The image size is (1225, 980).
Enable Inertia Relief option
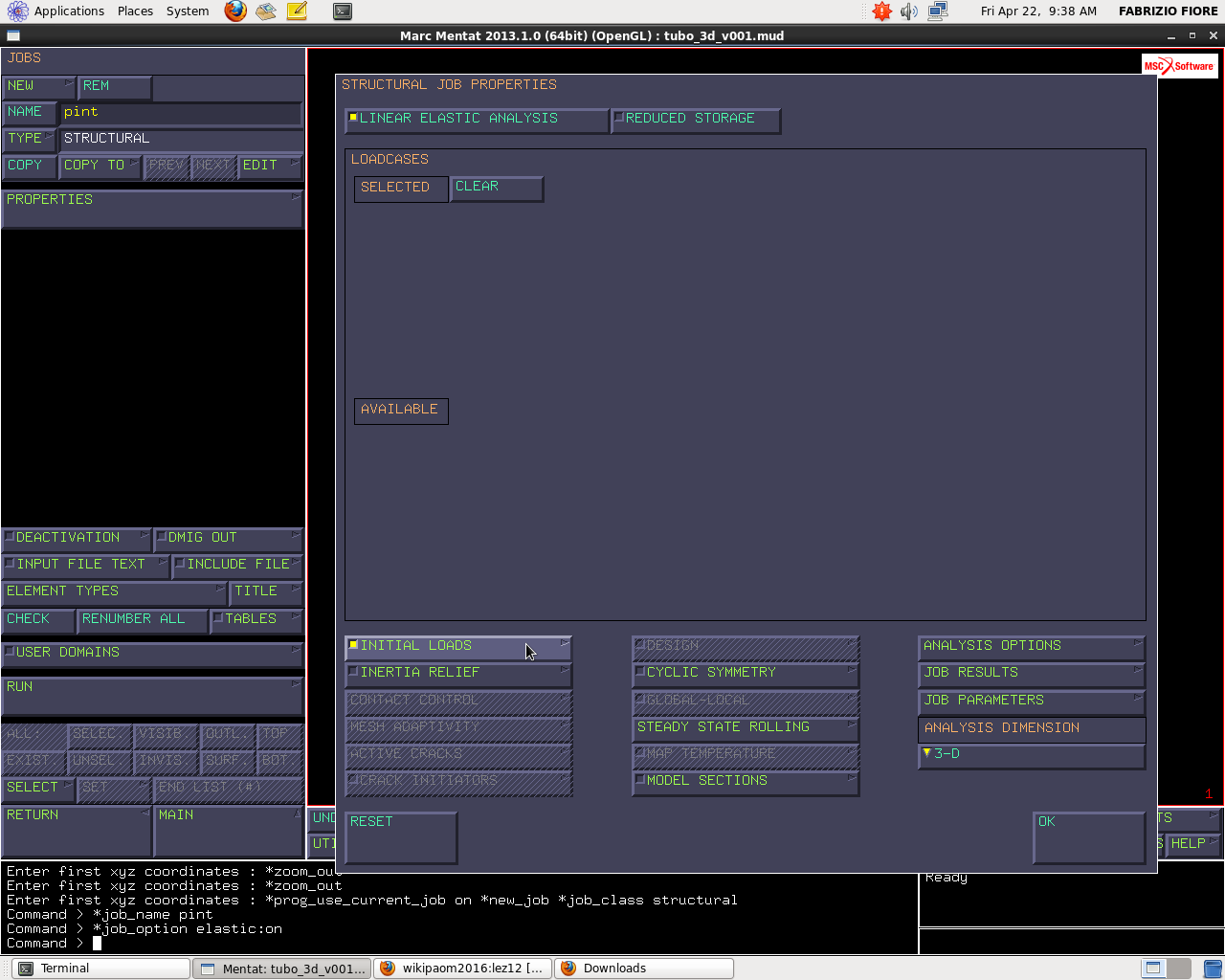point(458,674)
